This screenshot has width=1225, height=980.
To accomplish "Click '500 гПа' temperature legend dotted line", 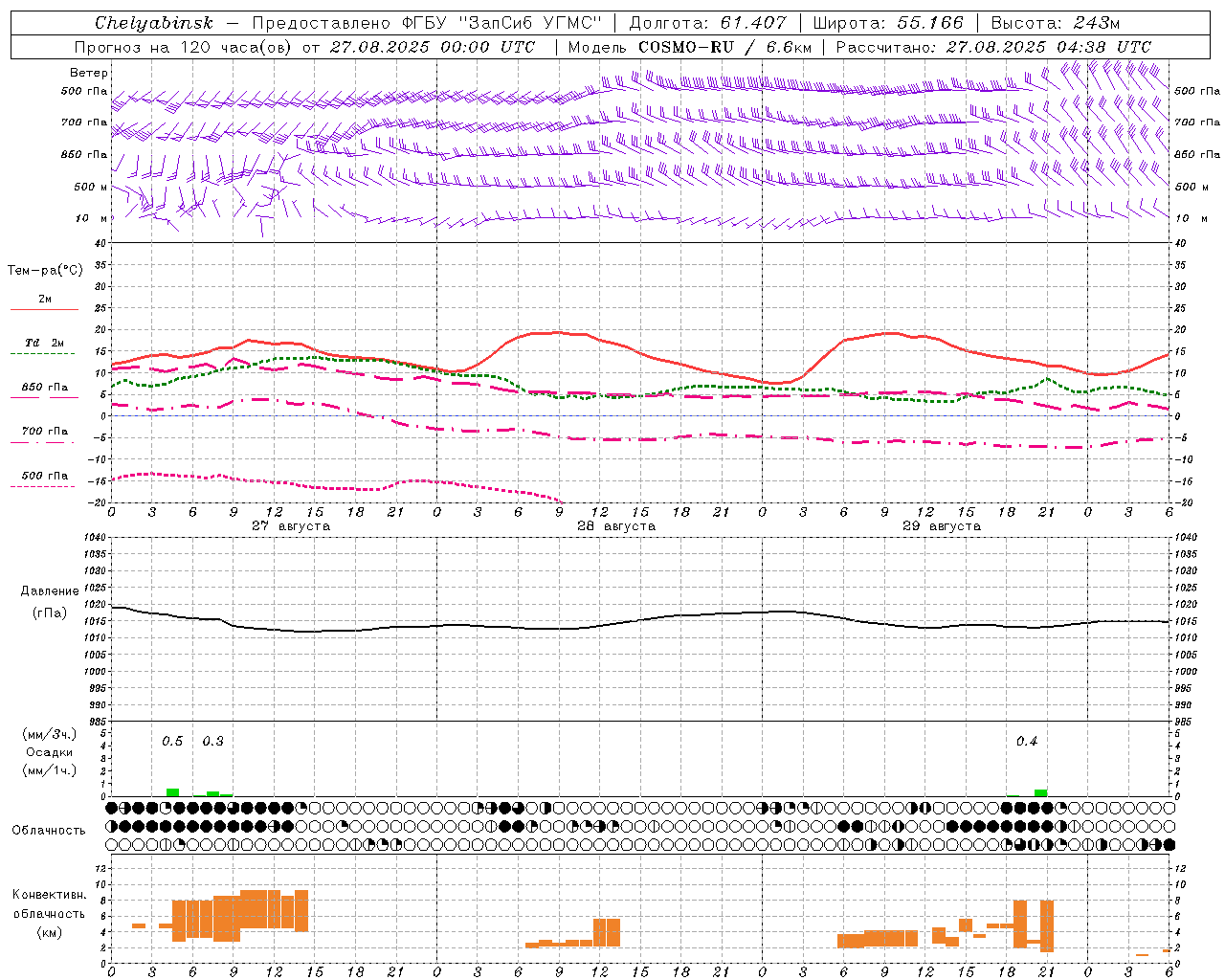I will [x=43, y=486].
